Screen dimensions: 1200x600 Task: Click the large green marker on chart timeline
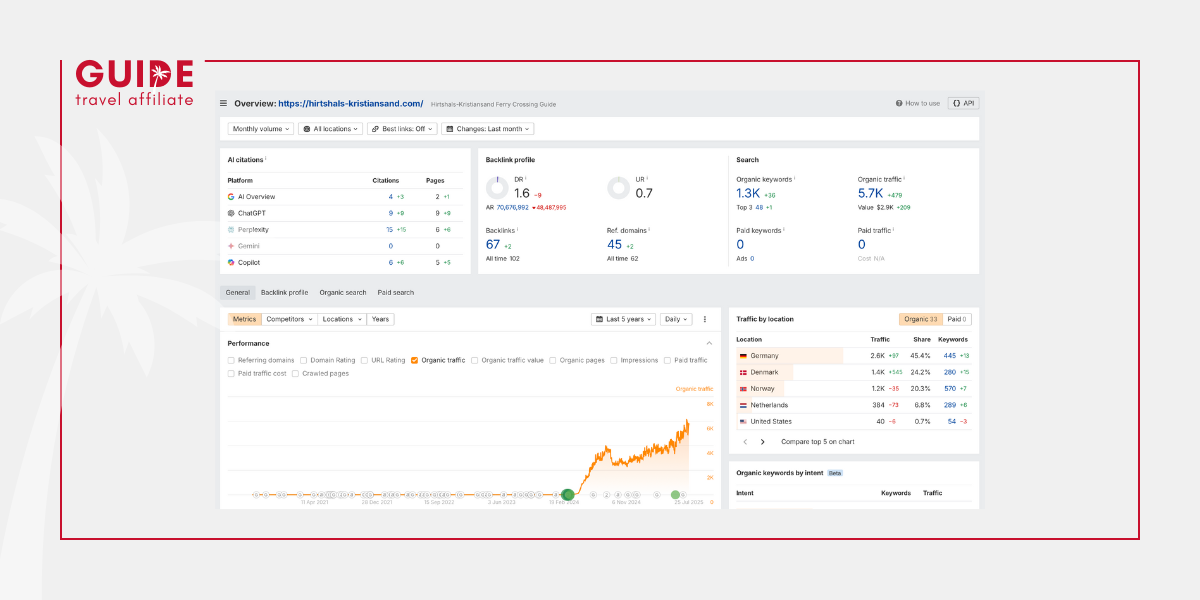tap(568, 494)
